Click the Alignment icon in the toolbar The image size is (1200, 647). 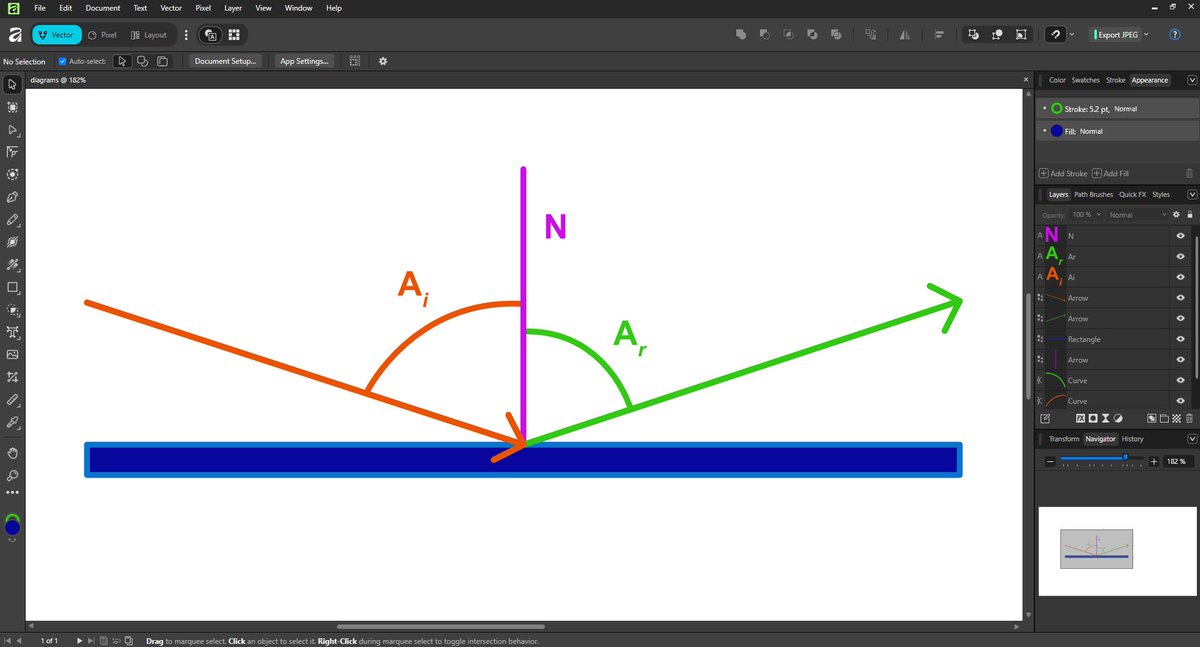point(939,34)
